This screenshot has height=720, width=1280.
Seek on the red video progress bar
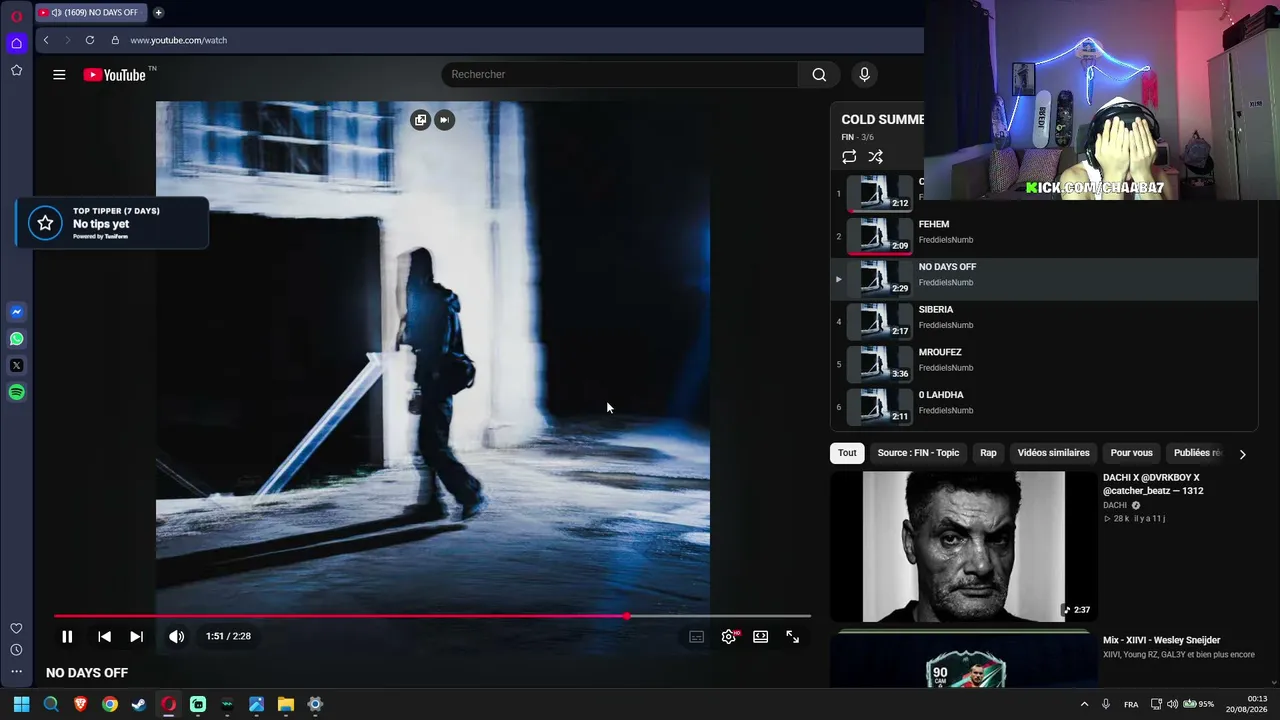tap(432, 616)
